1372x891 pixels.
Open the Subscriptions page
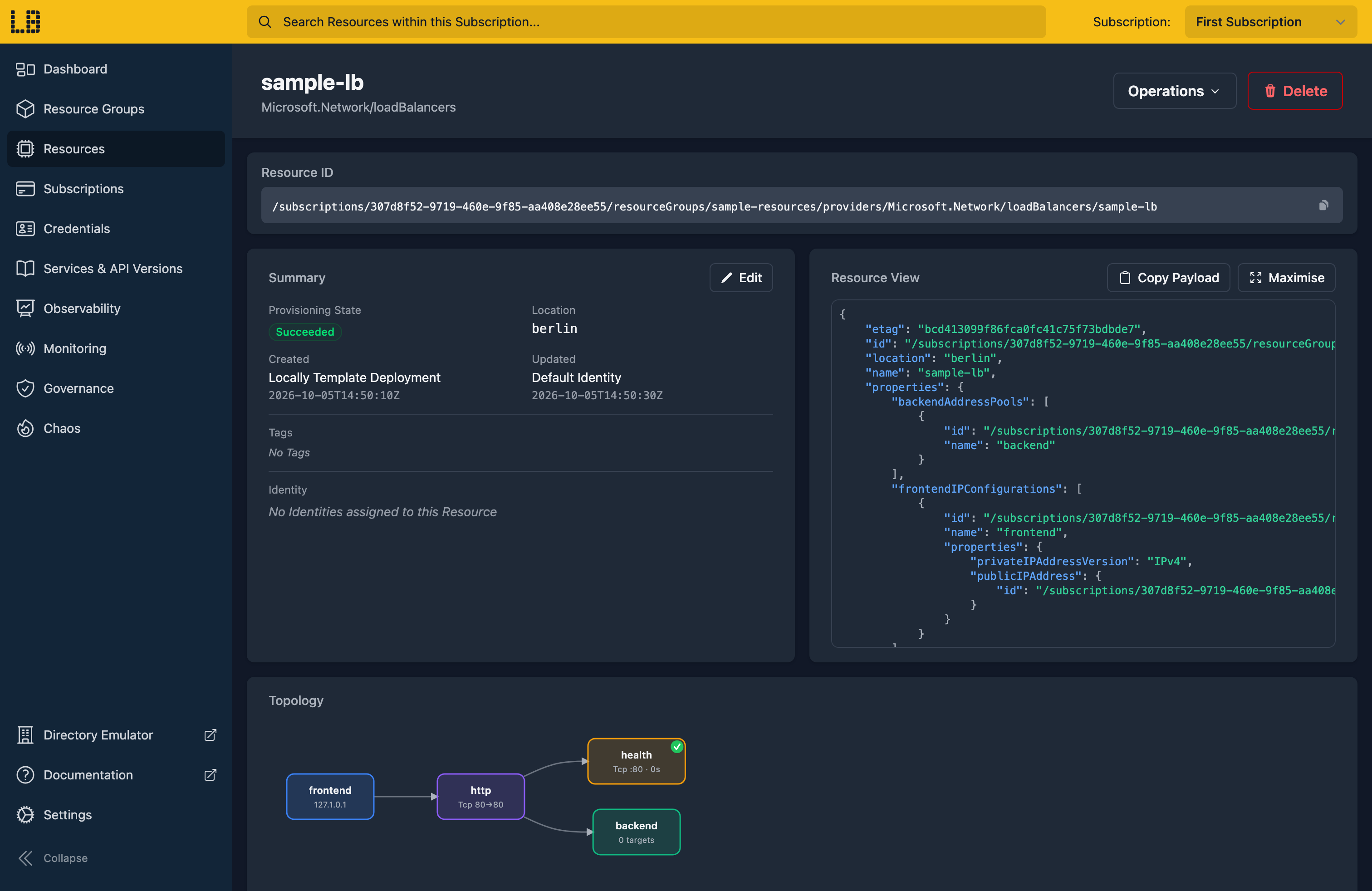coord(116,188)
